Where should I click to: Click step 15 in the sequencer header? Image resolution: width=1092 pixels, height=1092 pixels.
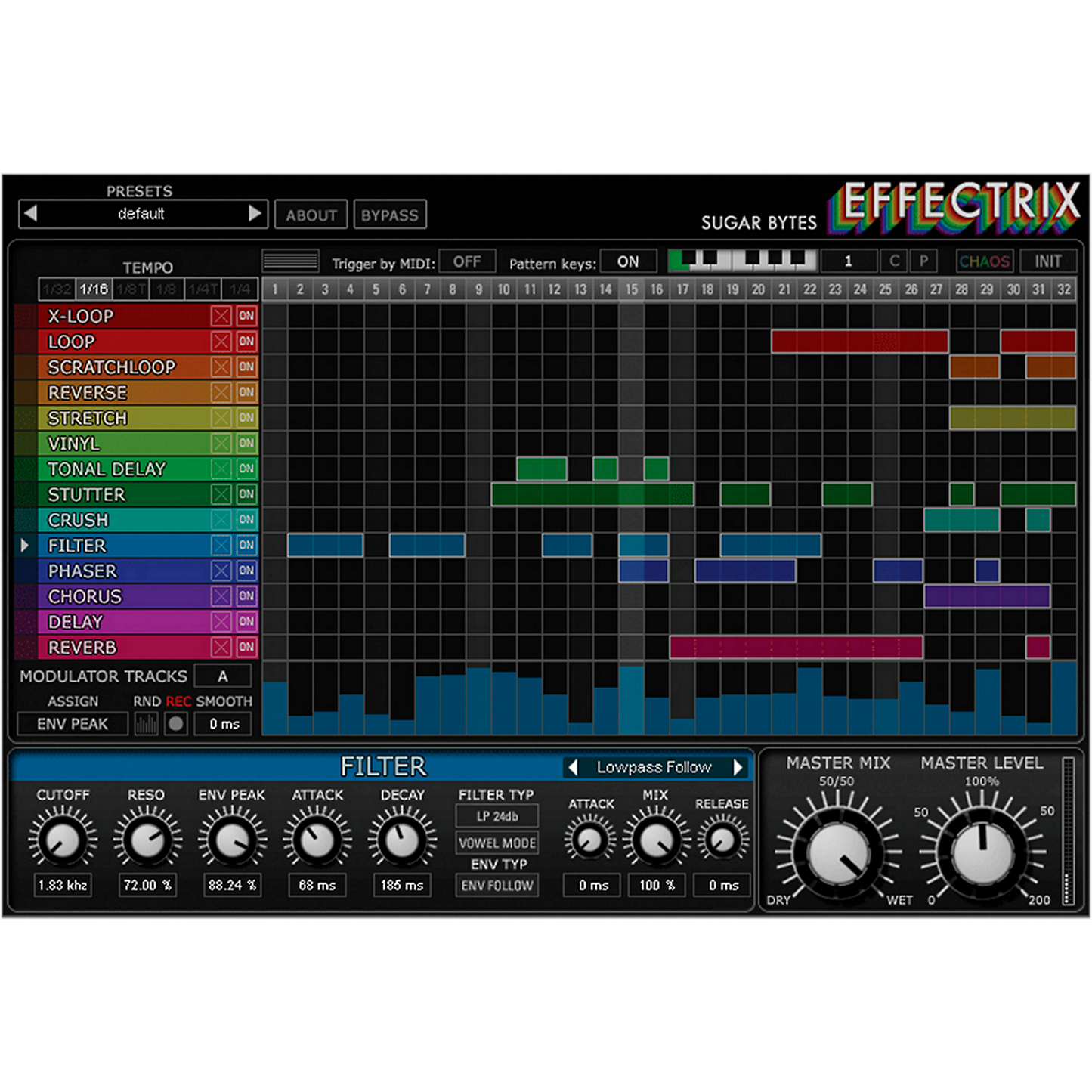pos(631,289)
